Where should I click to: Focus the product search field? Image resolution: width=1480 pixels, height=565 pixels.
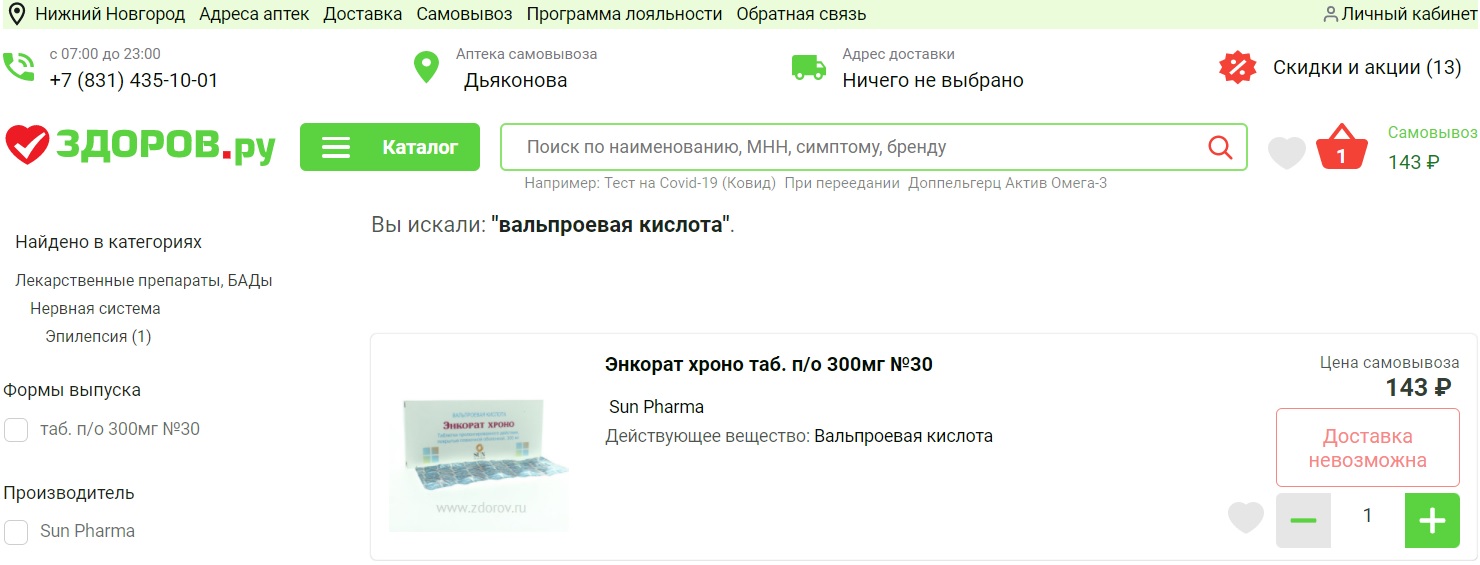pos(850,148)
